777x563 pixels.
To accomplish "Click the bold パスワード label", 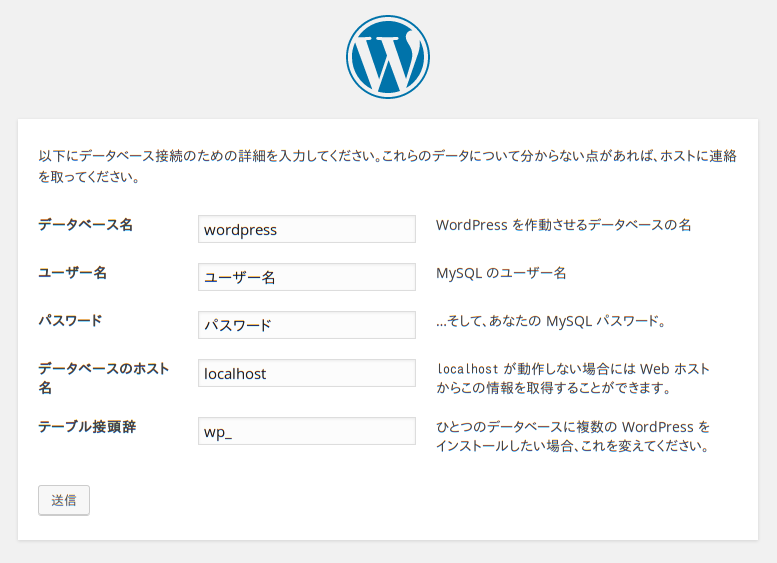I will point(70,321).
